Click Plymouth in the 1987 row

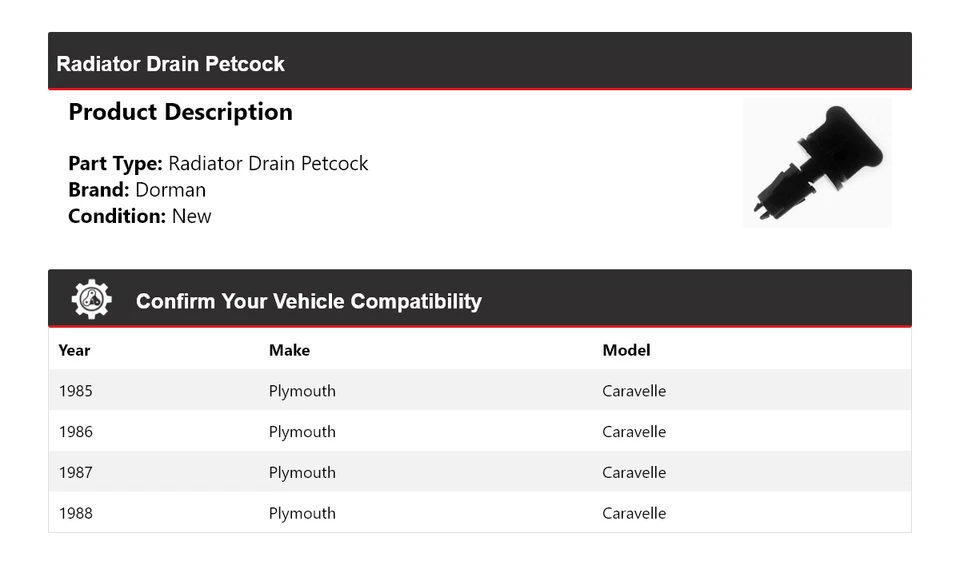pos(302,473)
